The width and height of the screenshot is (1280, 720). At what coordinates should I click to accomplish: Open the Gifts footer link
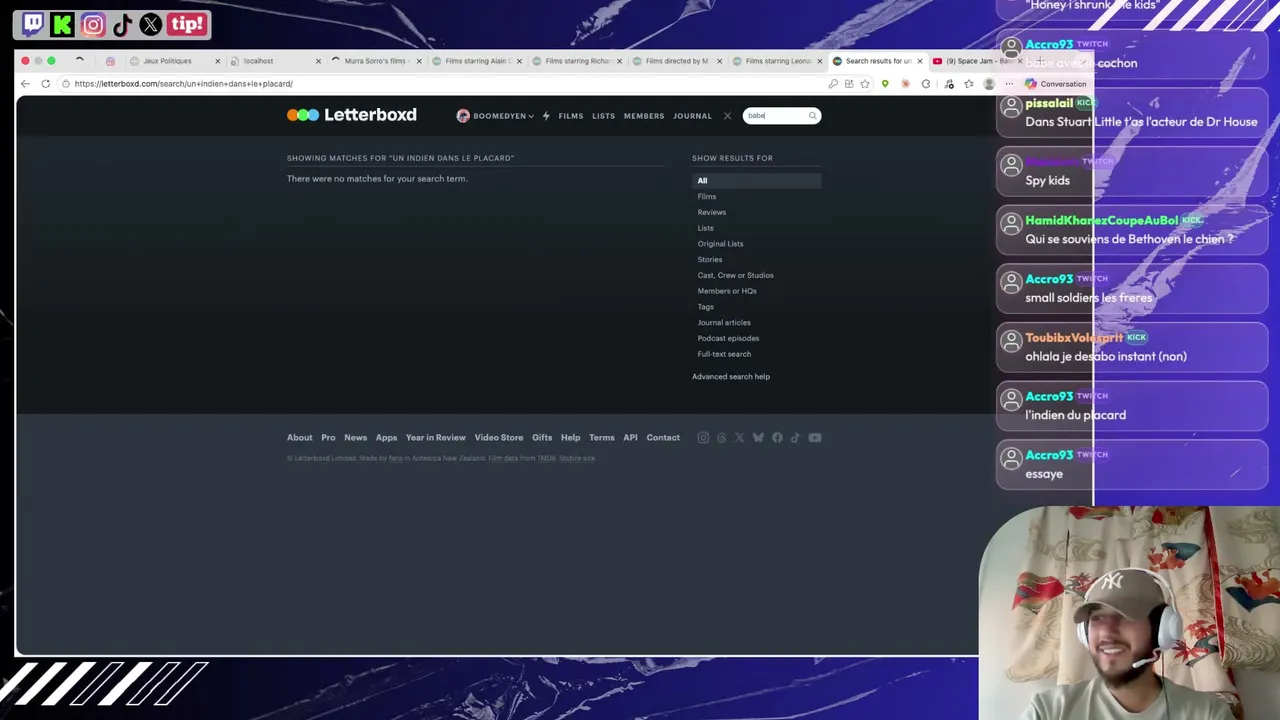click(x=542, y=438)
